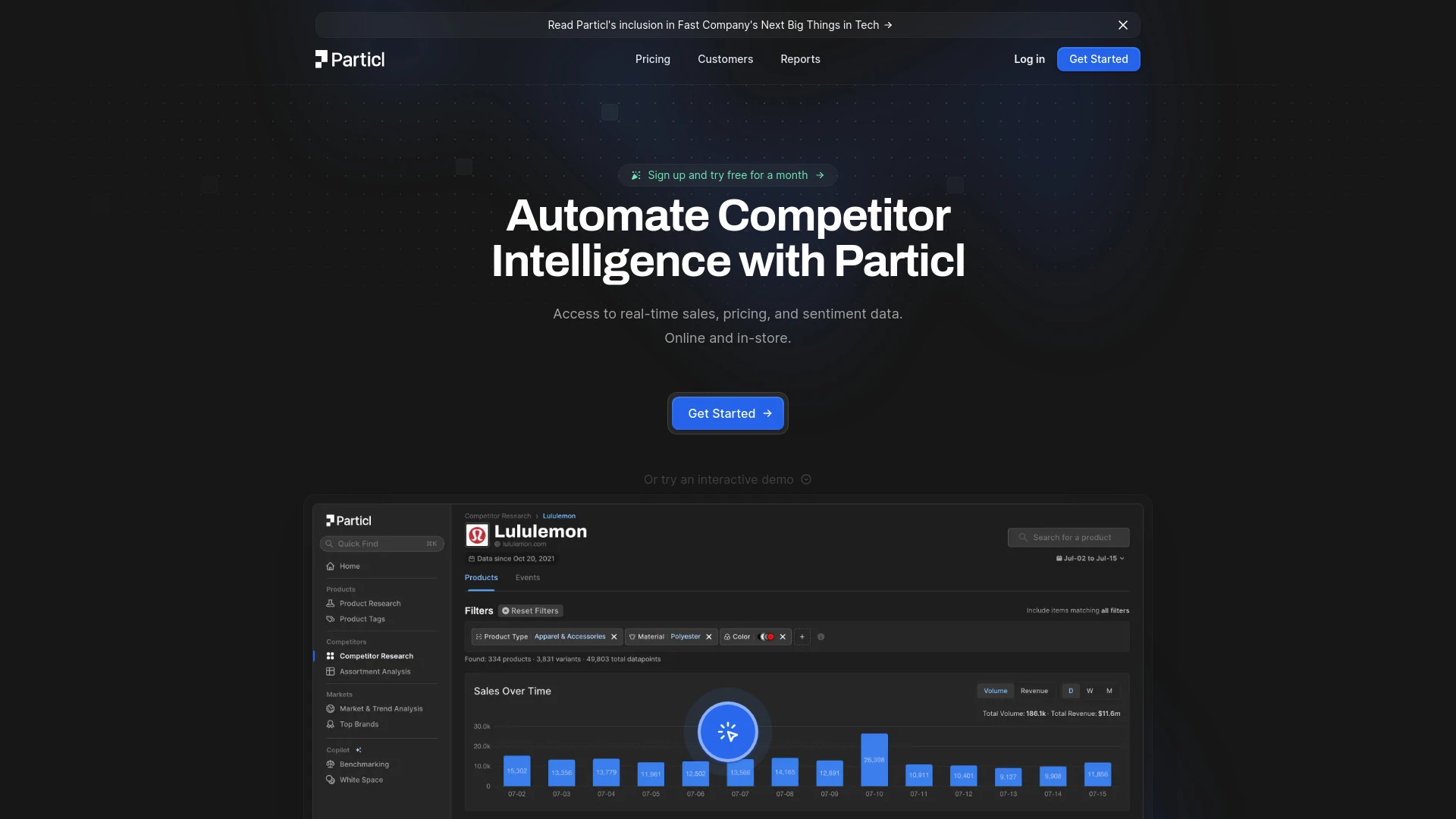Select Top Brands sidebar icon

(x=330, y=724)
